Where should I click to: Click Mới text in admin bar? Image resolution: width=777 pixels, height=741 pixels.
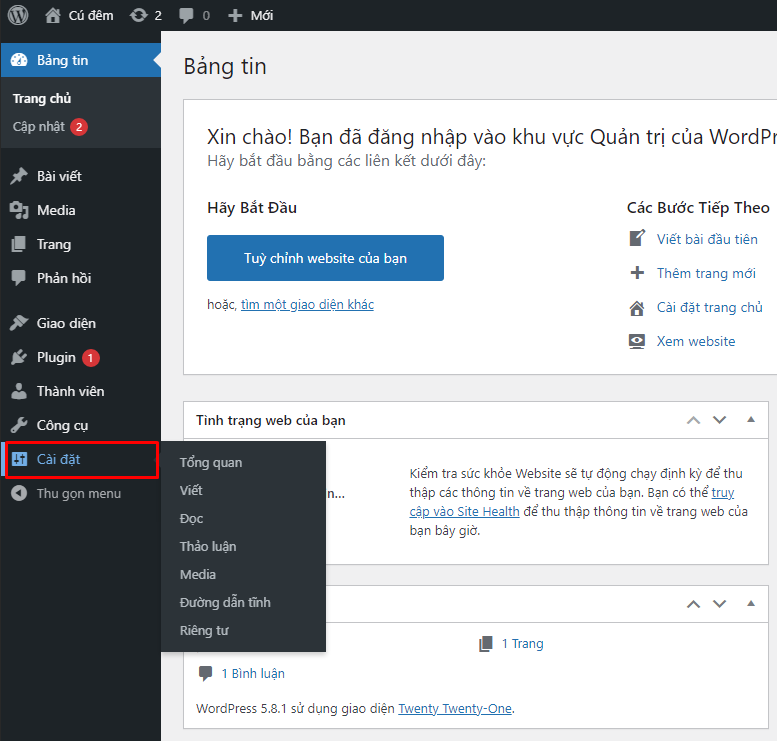(262, 15)
